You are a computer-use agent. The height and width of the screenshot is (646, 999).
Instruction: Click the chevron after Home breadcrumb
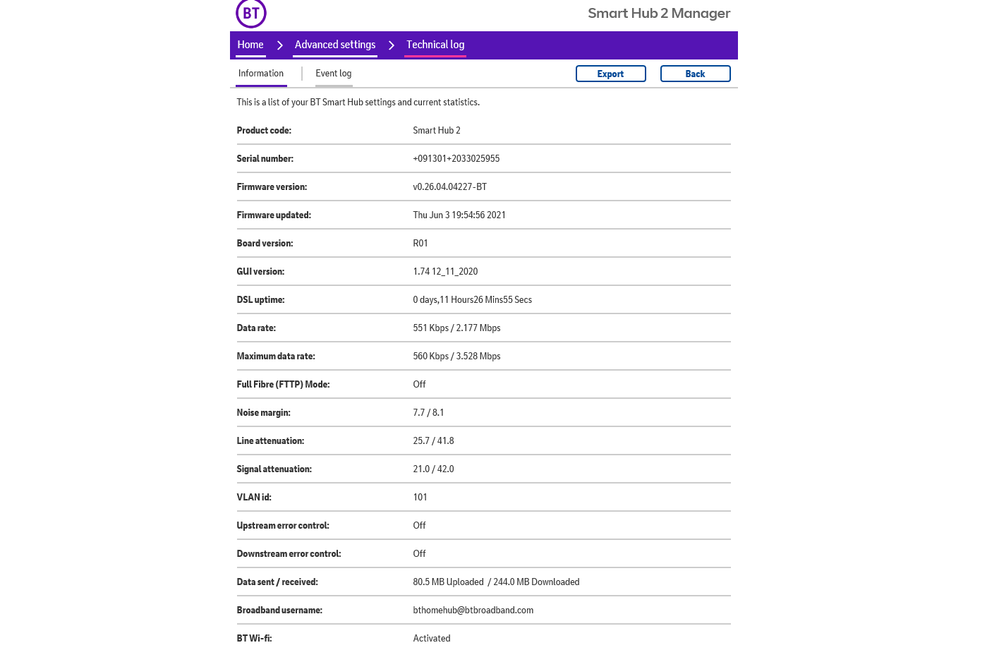[280, 45]
